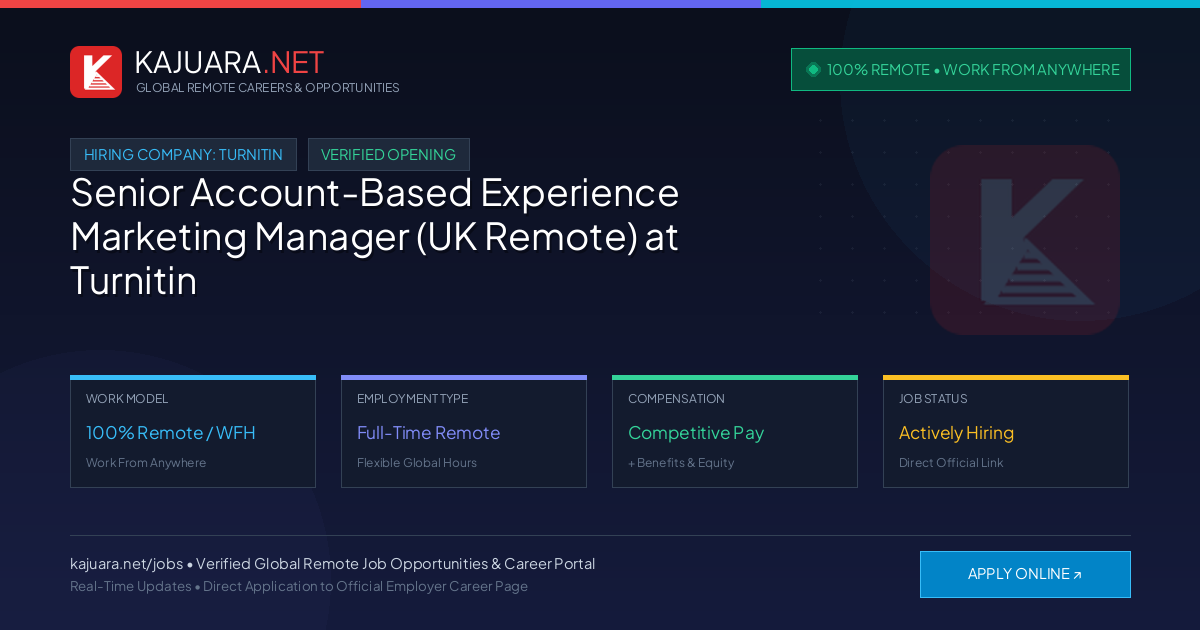This screenshot has width=1200, height=630.
Task: Click the Direct Official Link text
Action: click(x=951, y=463)
